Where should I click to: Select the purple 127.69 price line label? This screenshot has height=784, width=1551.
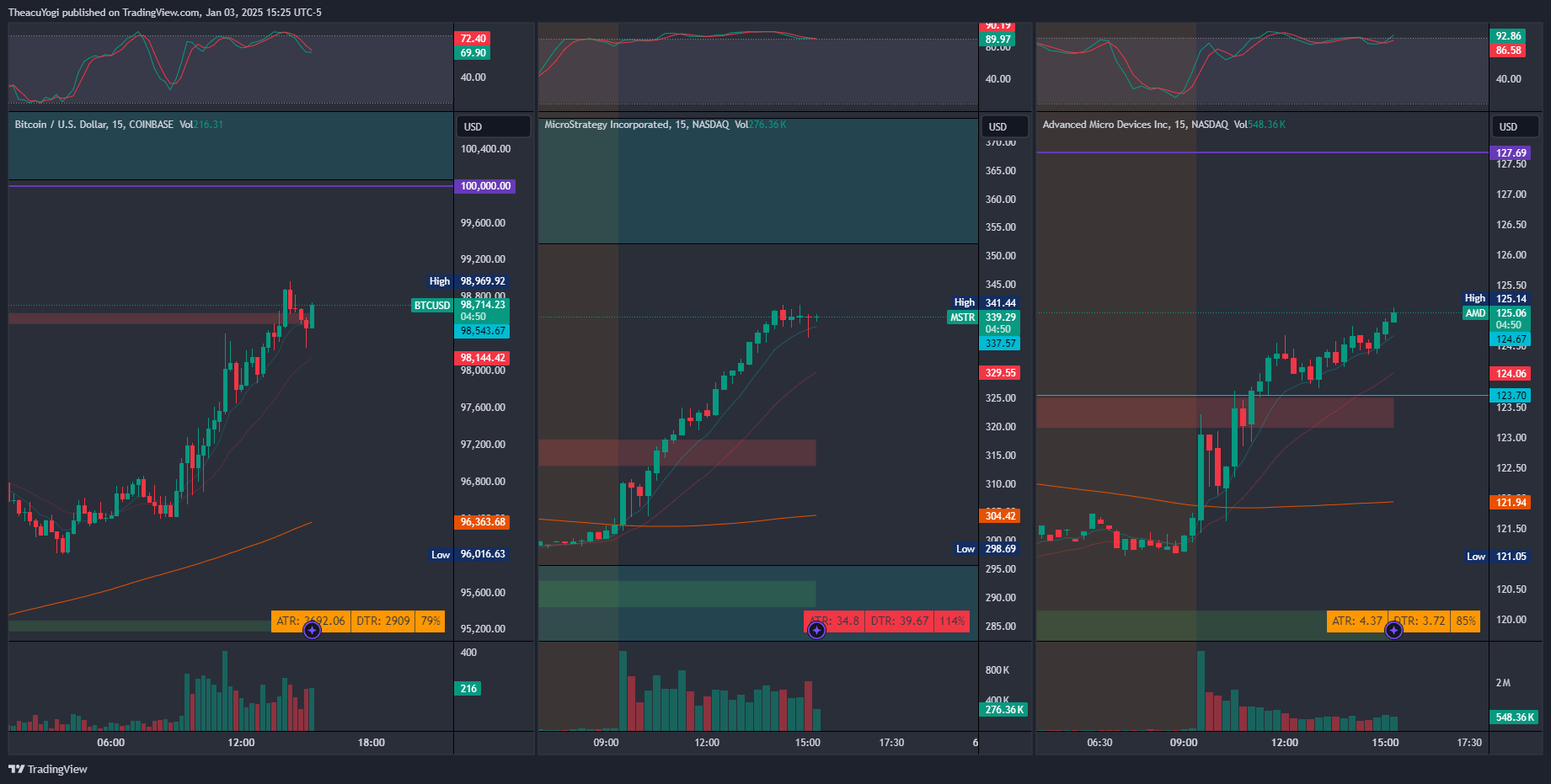point(1511,153)
